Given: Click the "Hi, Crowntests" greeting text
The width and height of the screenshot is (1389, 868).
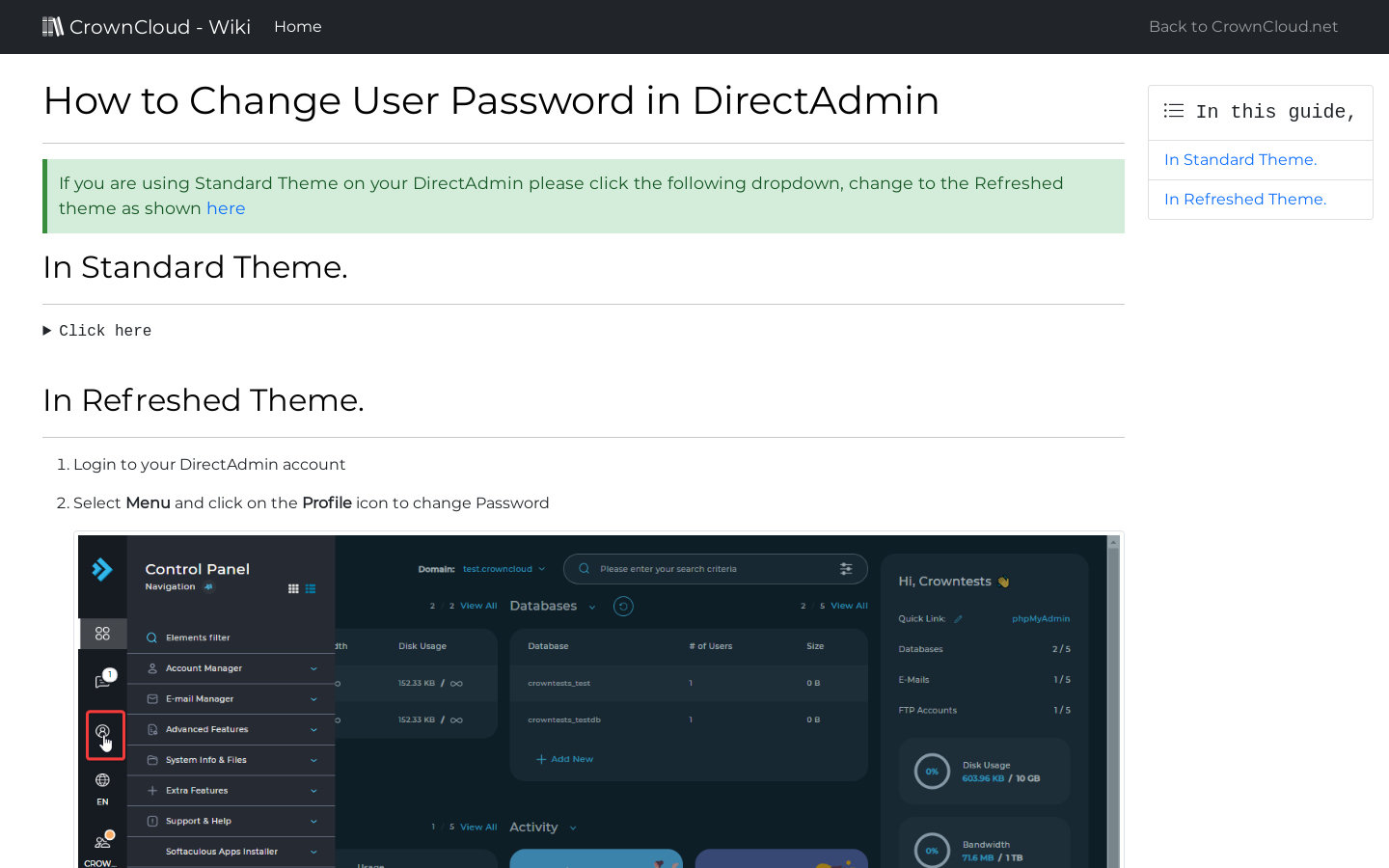Looking at the screenshot, I should [944, 582].
